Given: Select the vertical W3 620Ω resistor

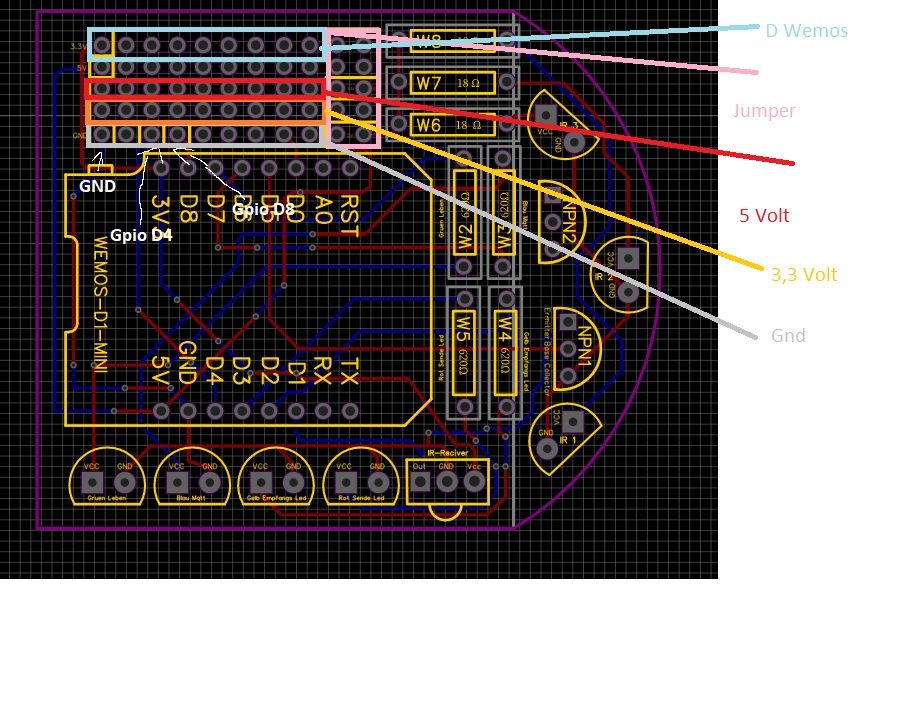Looking at the screenshot, I should point(503,212).
